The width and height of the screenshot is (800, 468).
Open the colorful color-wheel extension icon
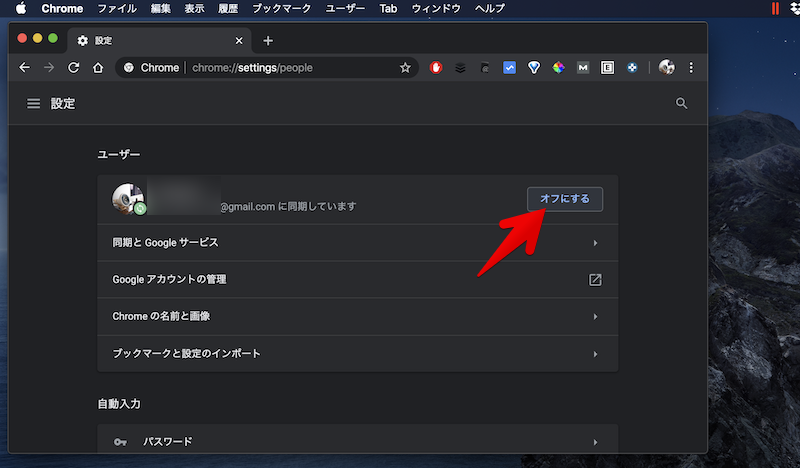[x=559, y=68]
